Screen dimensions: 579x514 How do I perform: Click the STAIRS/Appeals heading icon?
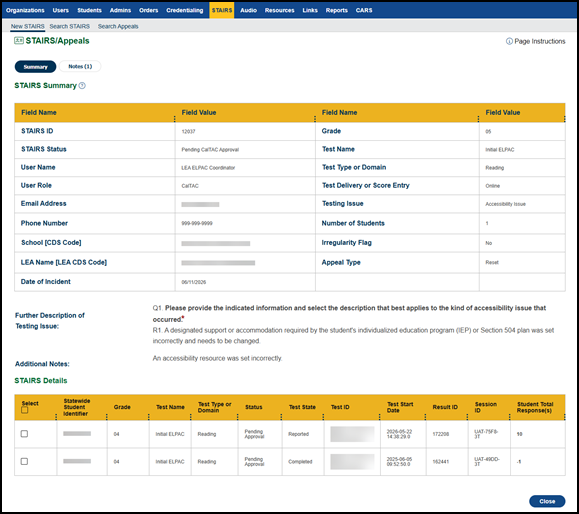(x=19, y=41)
